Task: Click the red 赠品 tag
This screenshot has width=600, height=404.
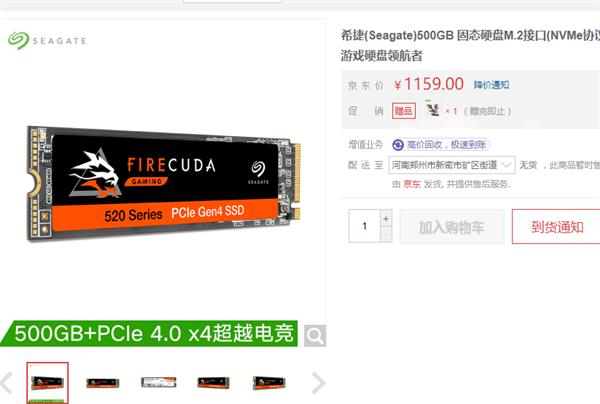Action: coord(404,111)
